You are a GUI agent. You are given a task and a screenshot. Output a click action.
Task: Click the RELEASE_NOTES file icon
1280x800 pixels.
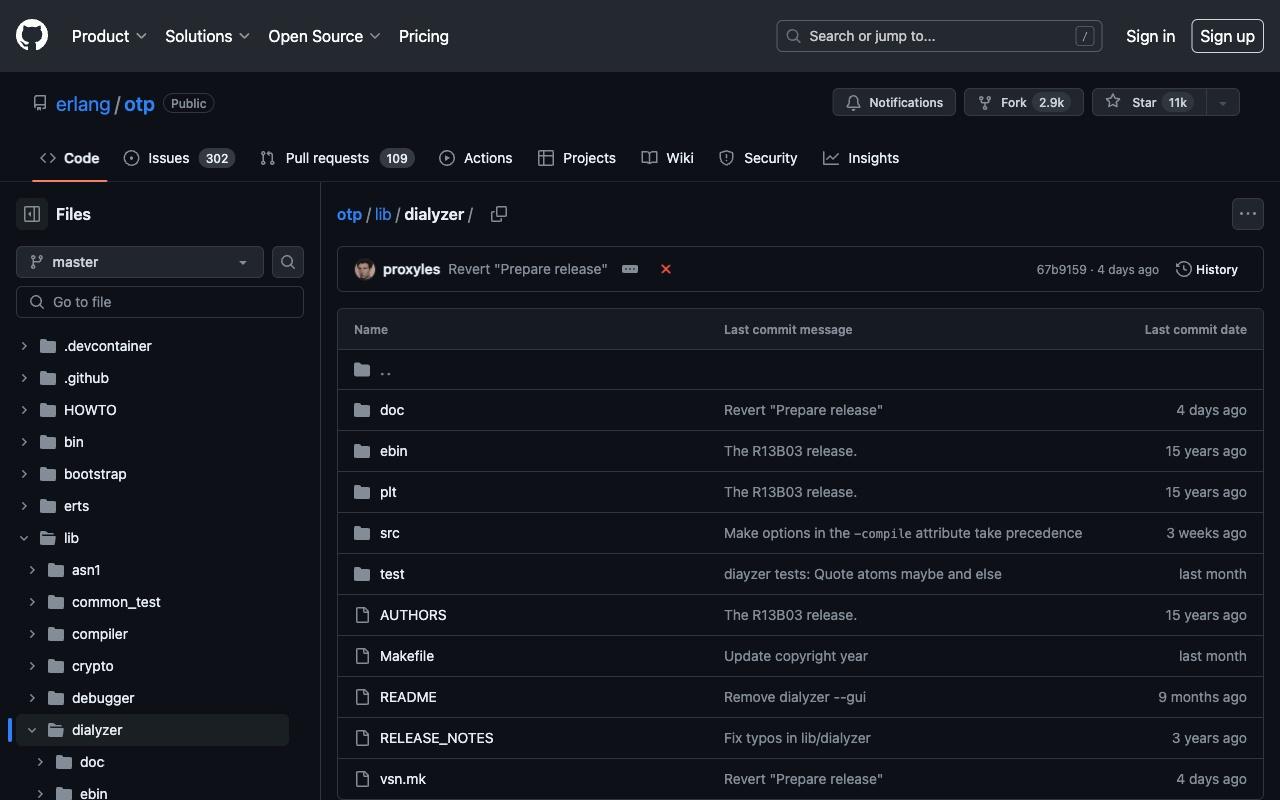pos(362,738)
